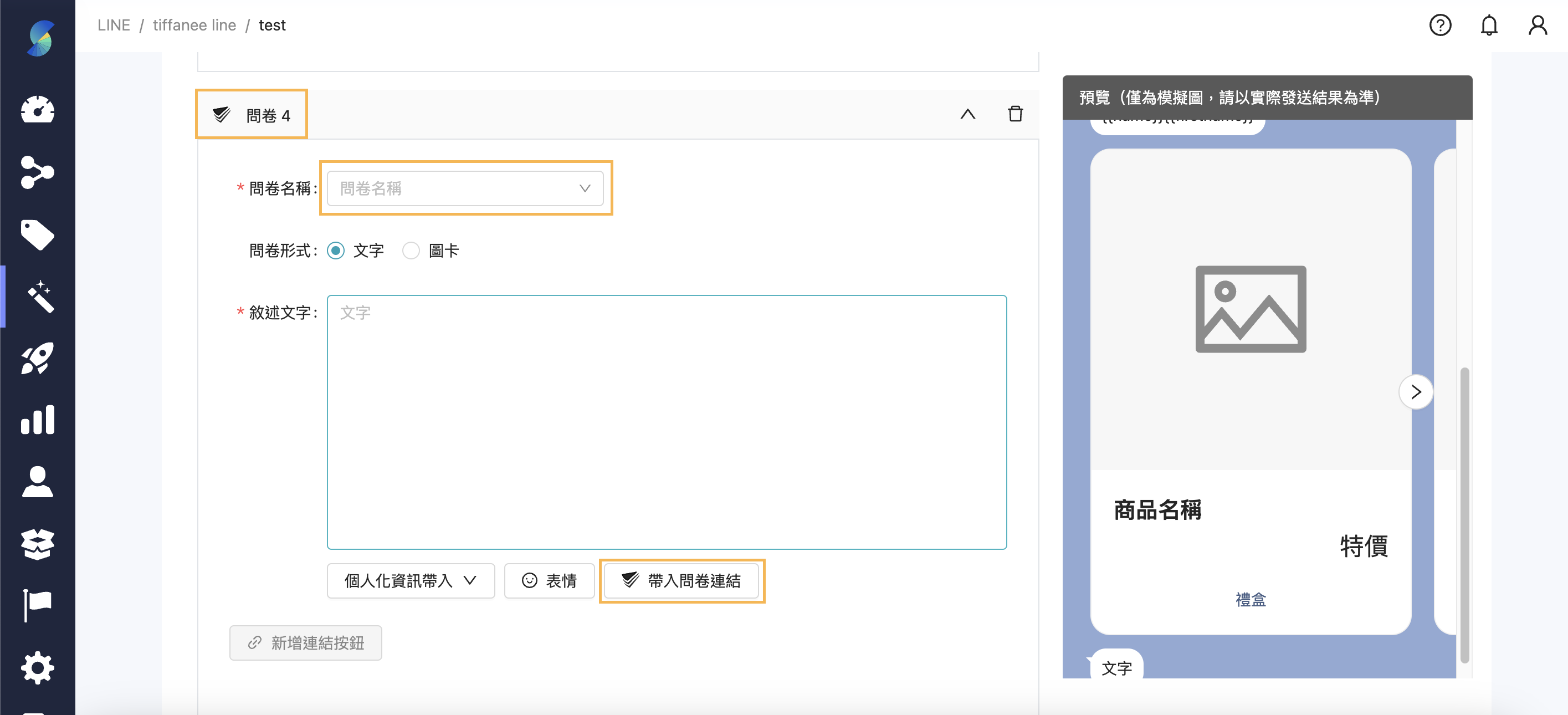Open settings via the gear icon

pyautogui.click(x=38, y=667)
